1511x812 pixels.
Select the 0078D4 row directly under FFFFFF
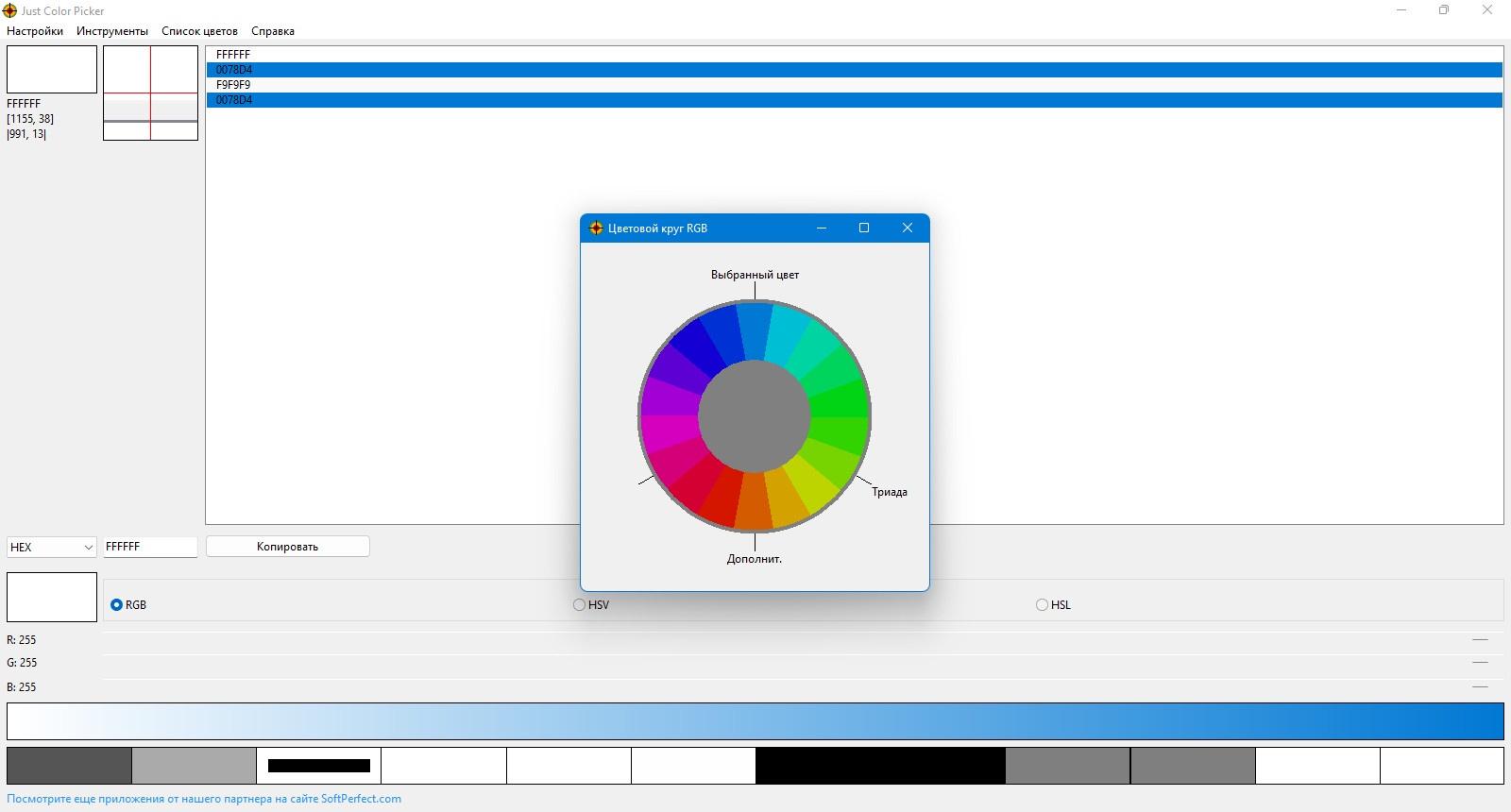click(855, 70)
